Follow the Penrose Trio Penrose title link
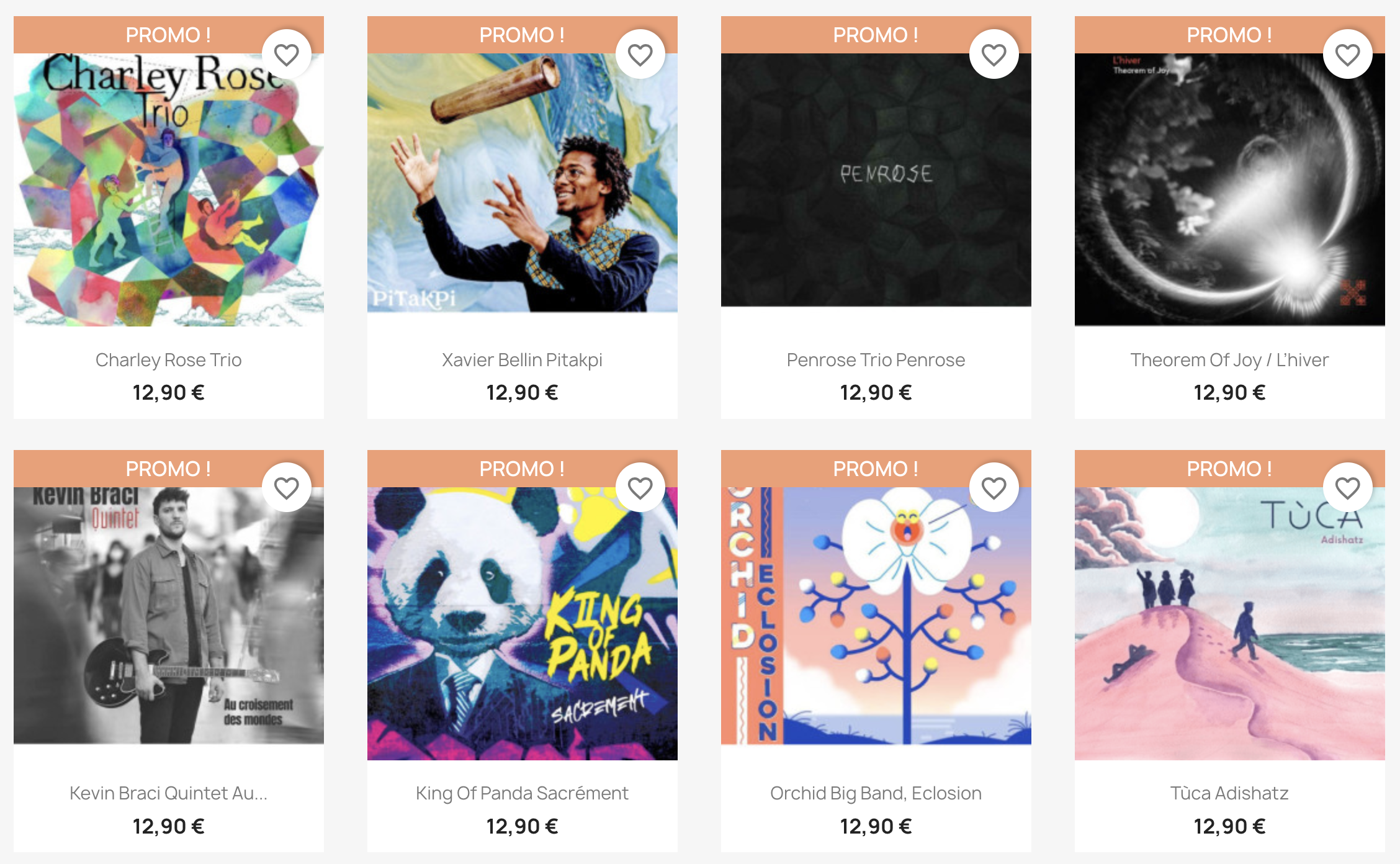 point(876,360)
